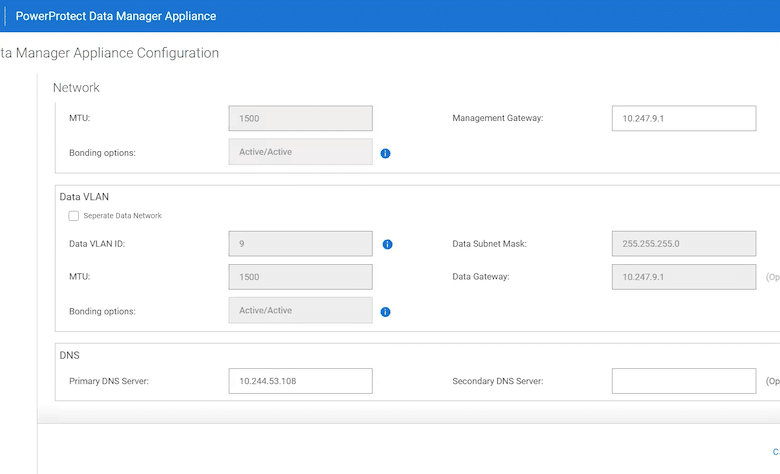Click the Data Subnet Mask label
Image resolution: width=780 pixels, height=474 pixels.
tap(489, 244)
